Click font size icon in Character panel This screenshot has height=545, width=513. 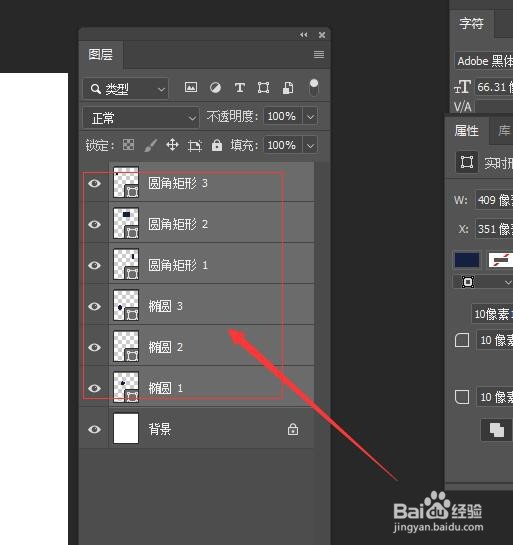(x=463, y=87)
